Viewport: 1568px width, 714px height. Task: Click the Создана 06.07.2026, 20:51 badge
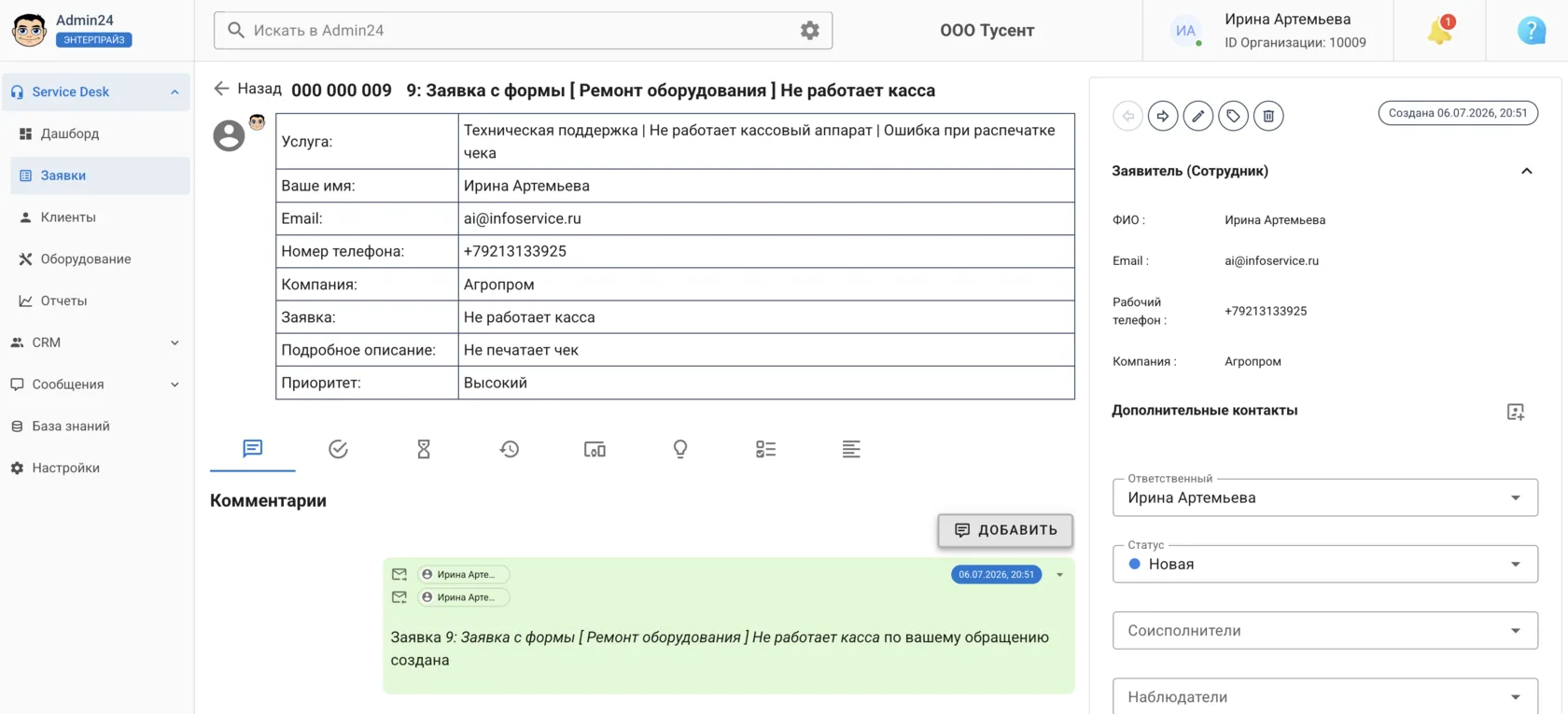tap(1458, 113)
